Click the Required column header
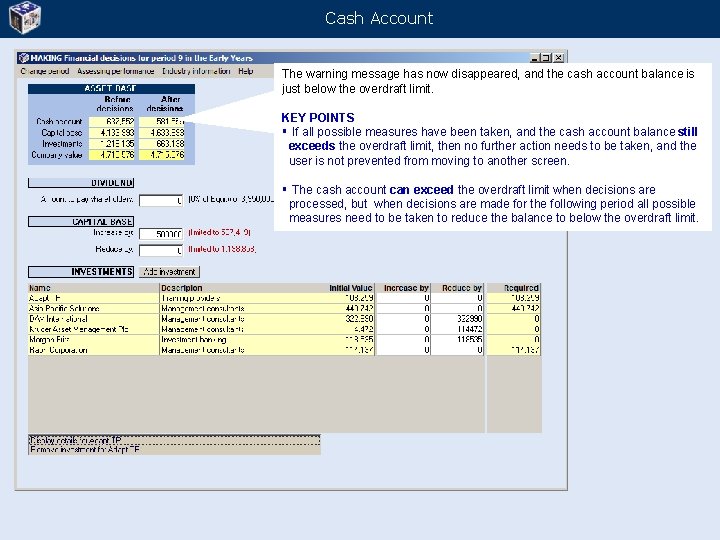Viewport: 720px width, 540px height. [514, 288]
